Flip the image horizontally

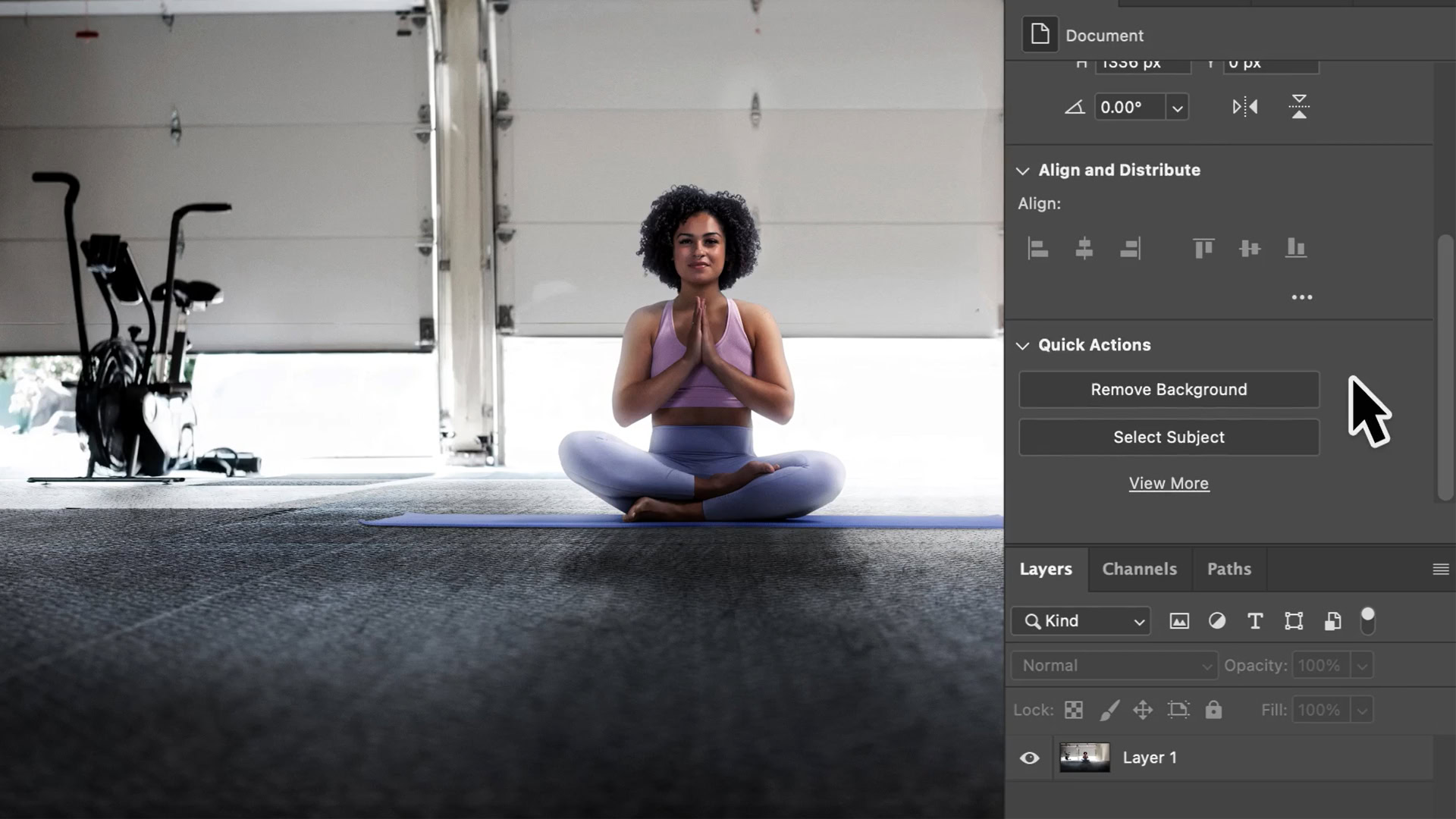[1244, 107]
